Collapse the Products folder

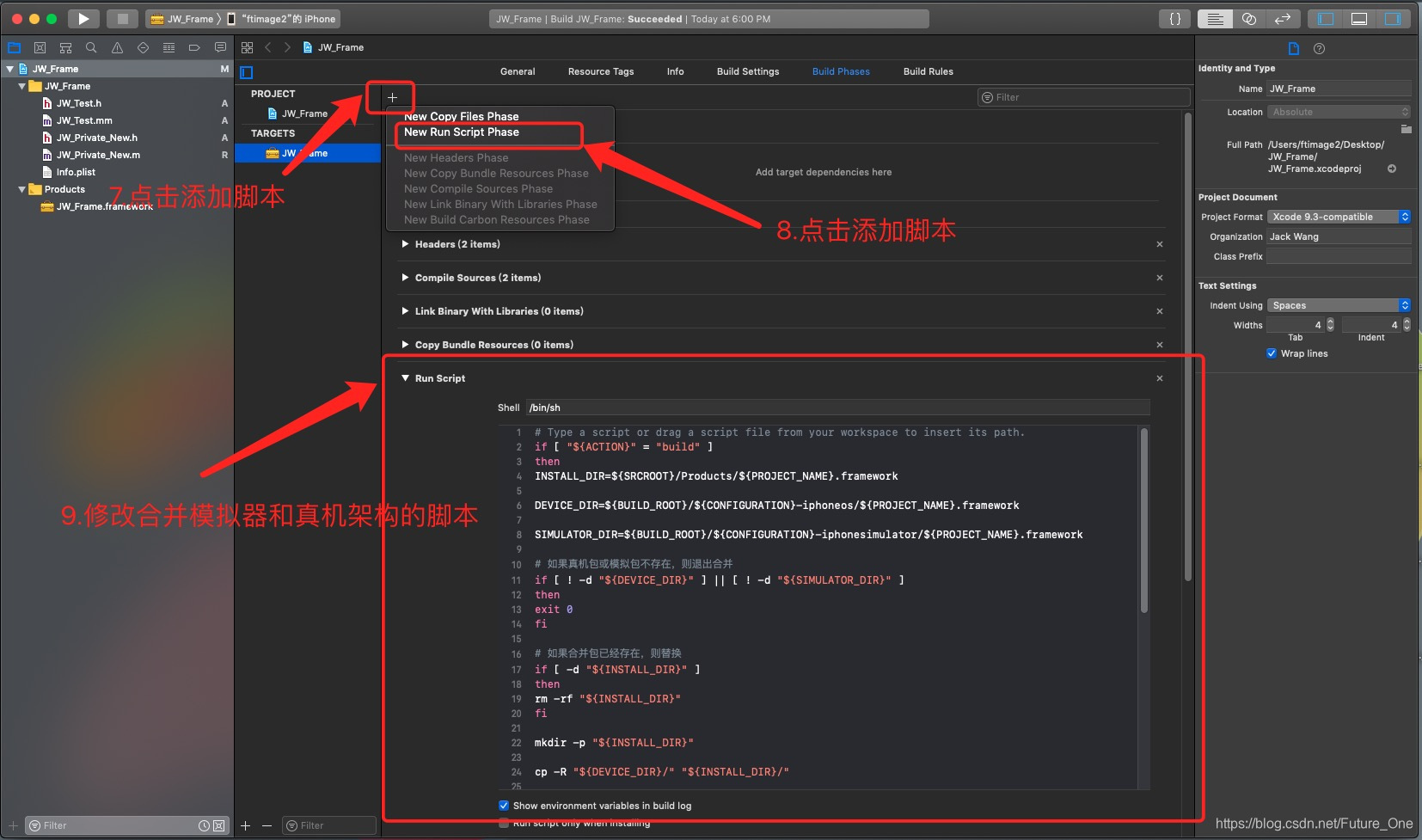pyautogui.click(x=22, y=189)
